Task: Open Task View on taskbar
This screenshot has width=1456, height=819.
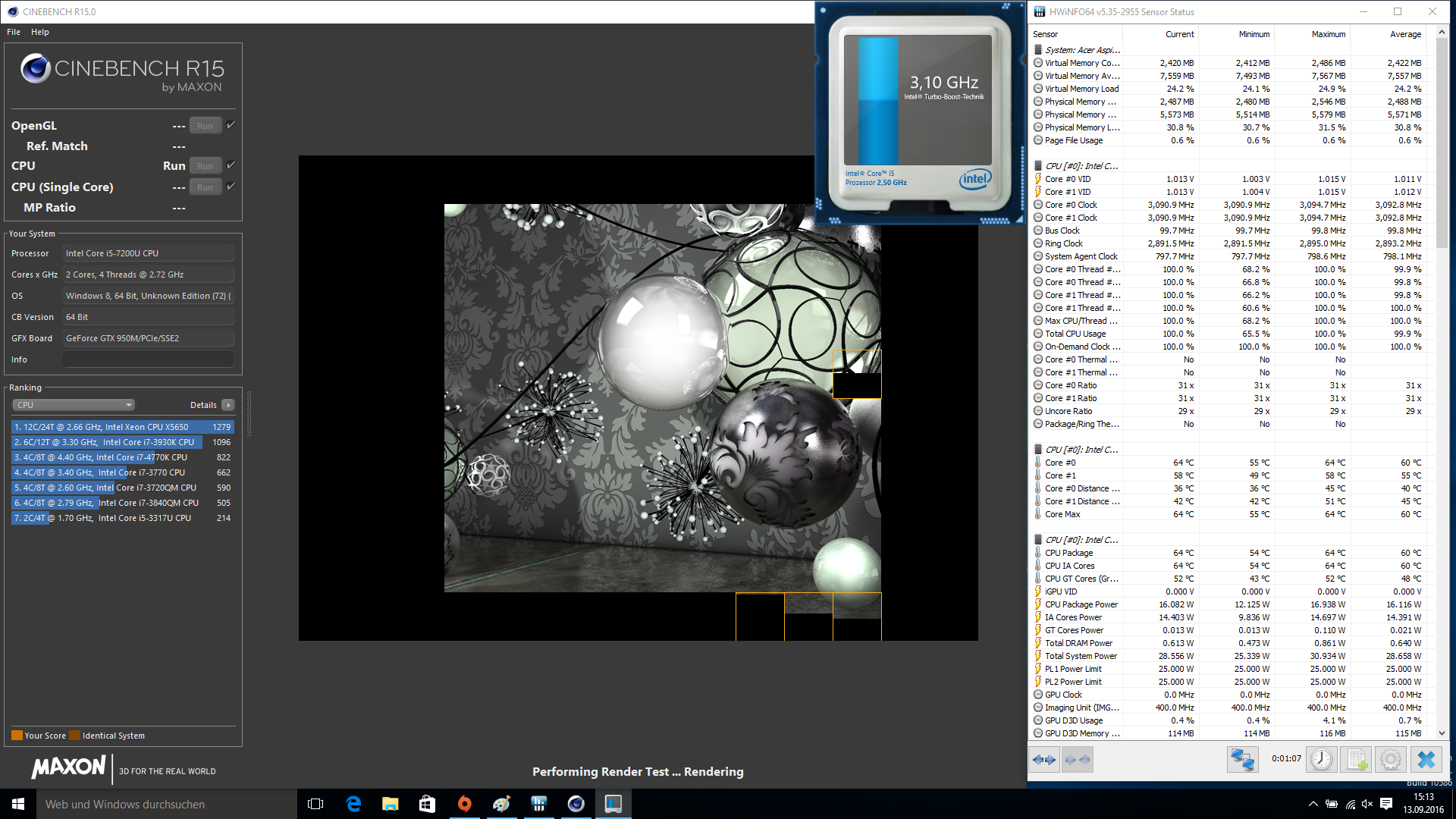Action: [x=315, y=804]
